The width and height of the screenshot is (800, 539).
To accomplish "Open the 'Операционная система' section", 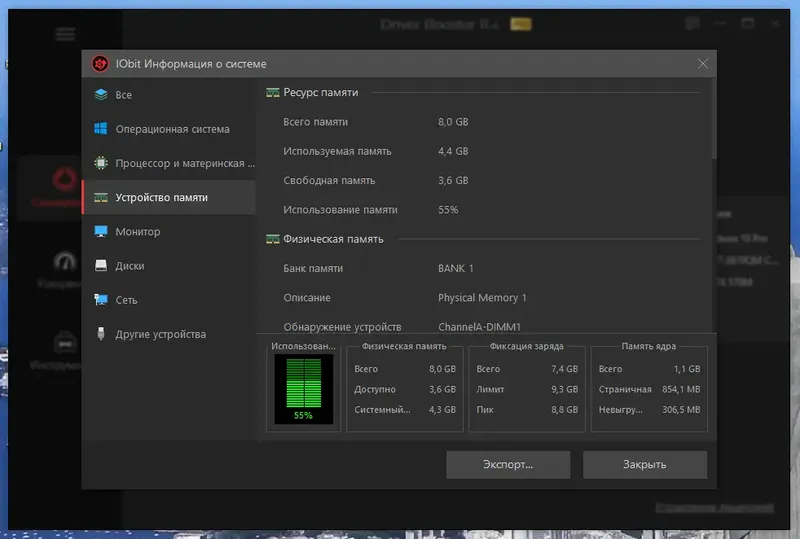I will [x=169, y=129].
